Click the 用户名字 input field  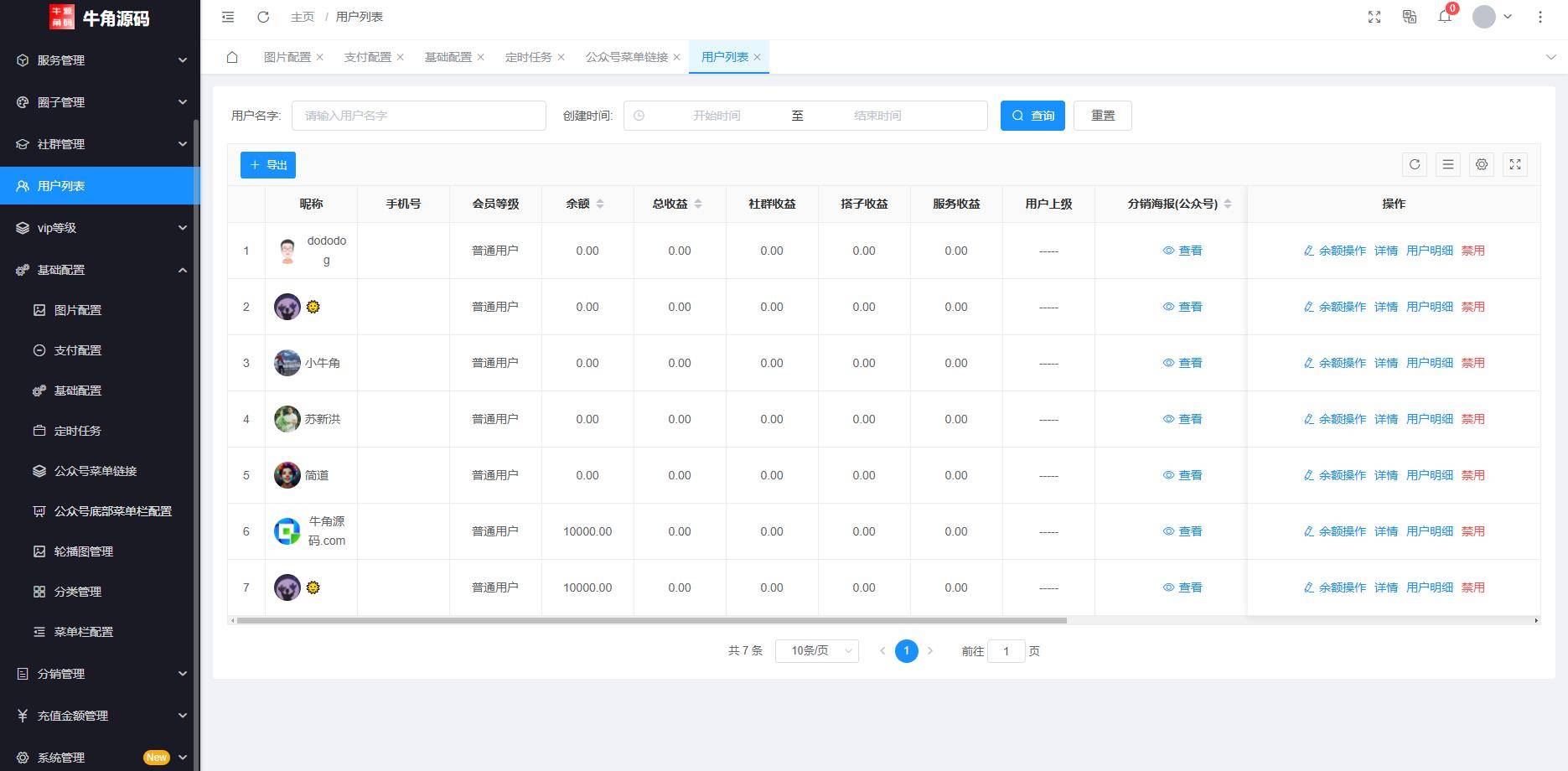click(x=418, y=116)
